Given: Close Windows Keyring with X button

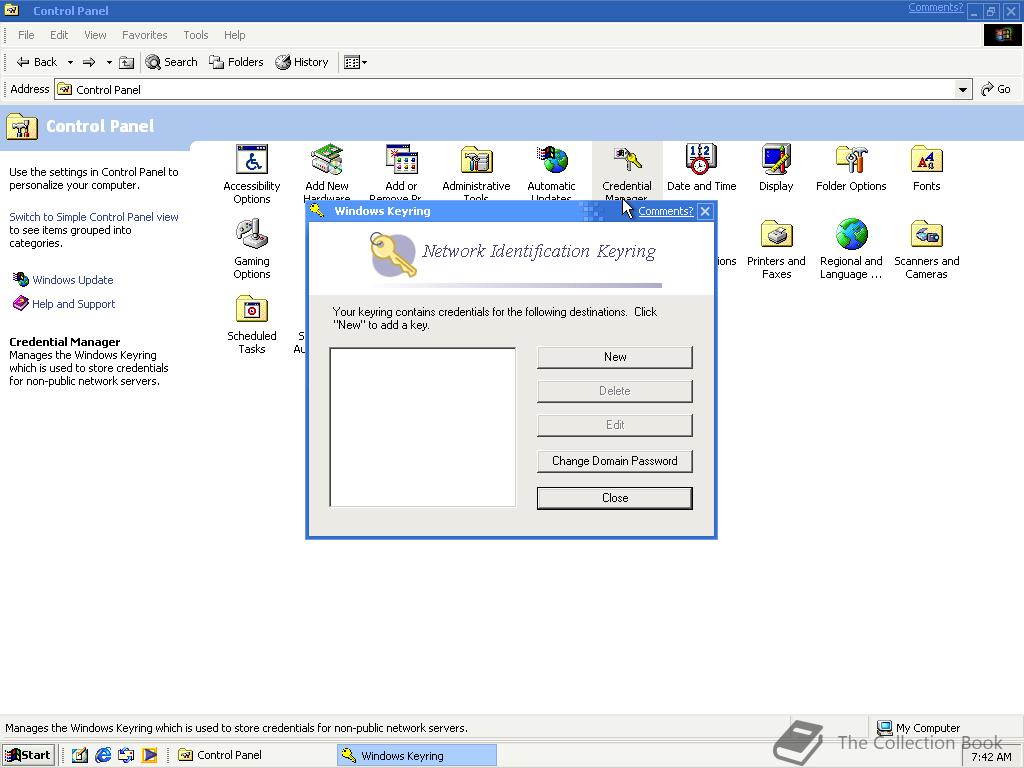Looking at the screenshot, I should pos(705,211).
